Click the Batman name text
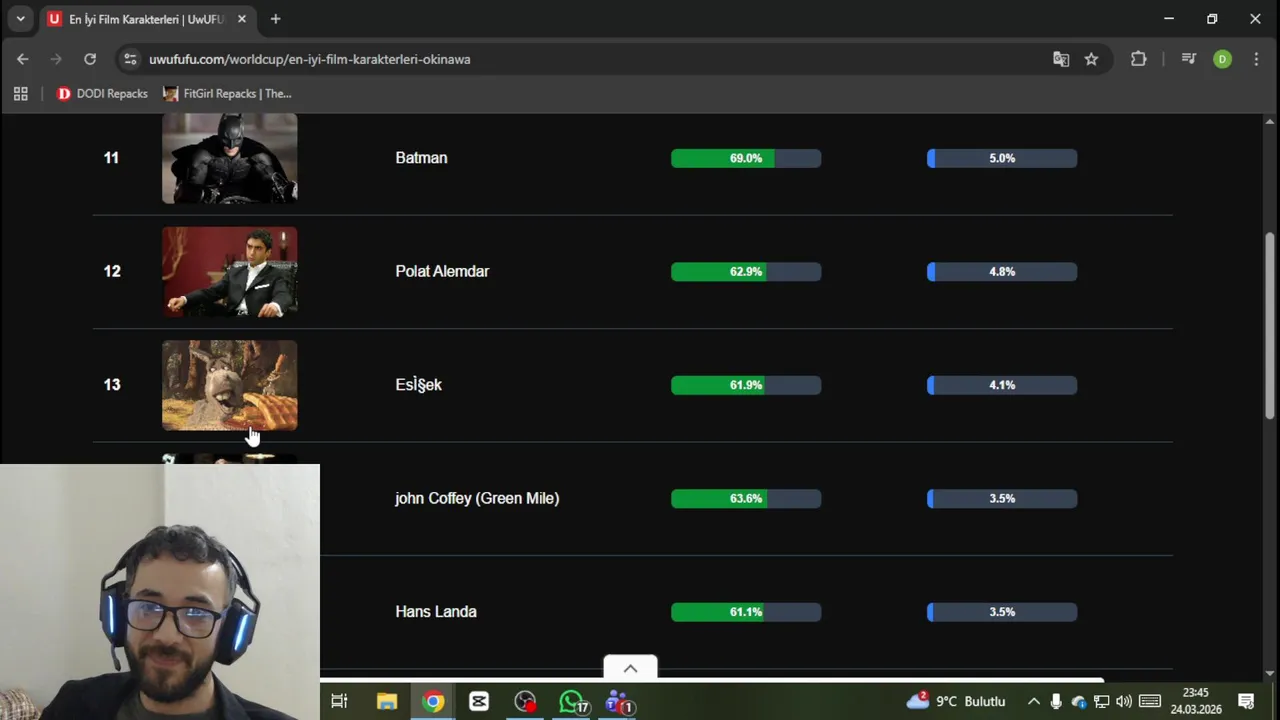Screen dimensions: 1280x720 [421, 158]
